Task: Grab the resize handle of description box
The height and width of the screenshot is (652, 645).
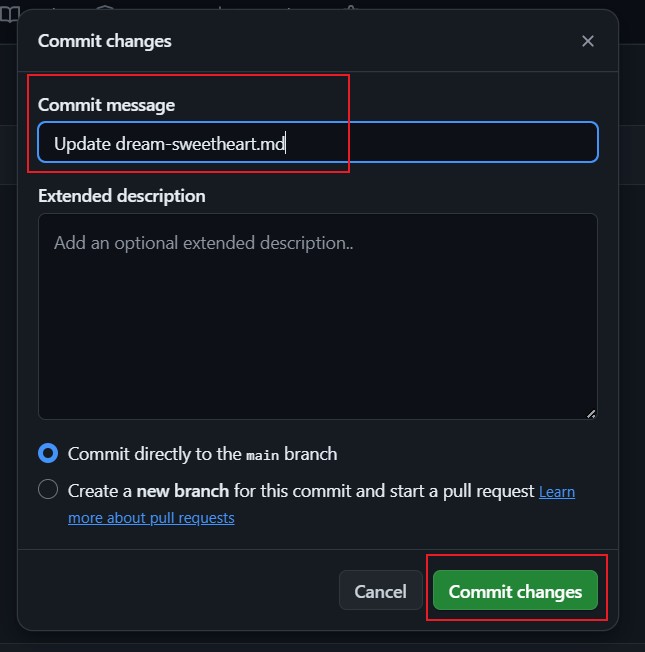Action: point(590,412)
